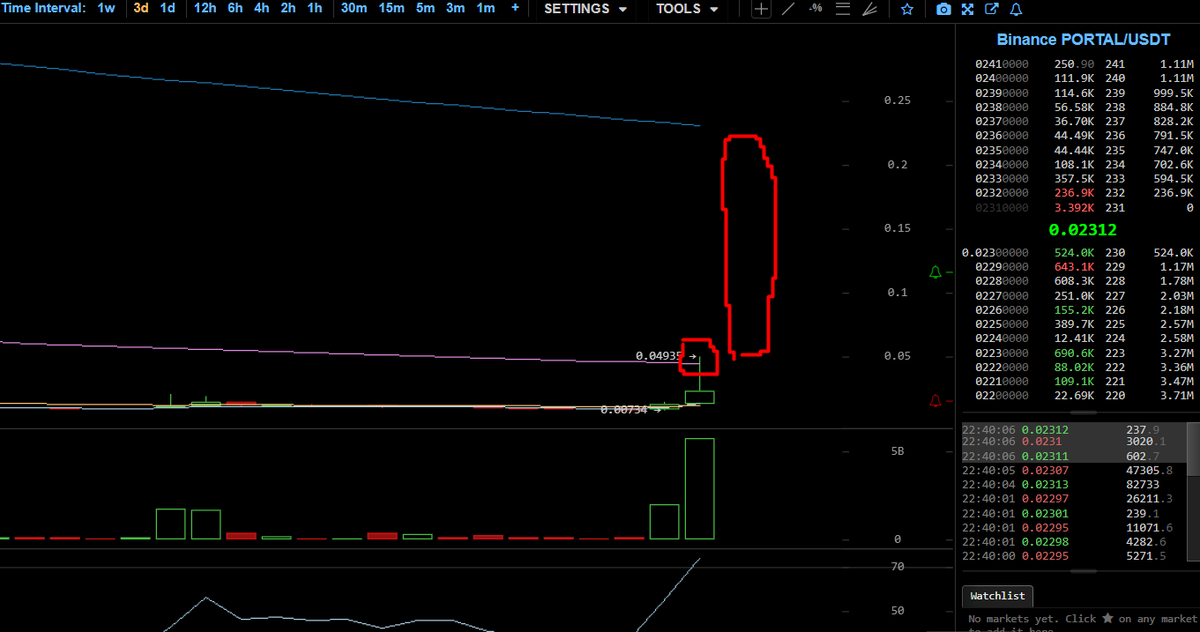Screen dimensions: 1200x632
Task: Click ask row 236.9K at price 232
Action: tap(1078, 193)
